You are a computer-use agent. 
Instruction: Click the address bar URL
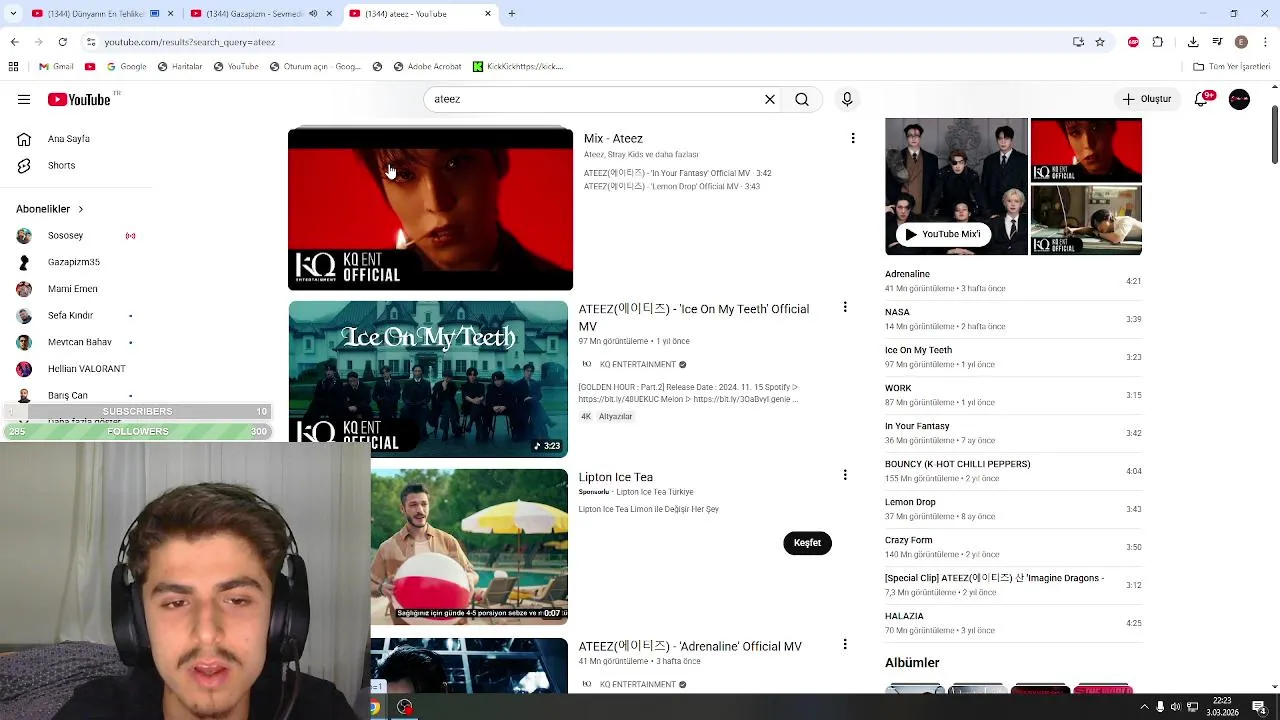click(190, 42)
